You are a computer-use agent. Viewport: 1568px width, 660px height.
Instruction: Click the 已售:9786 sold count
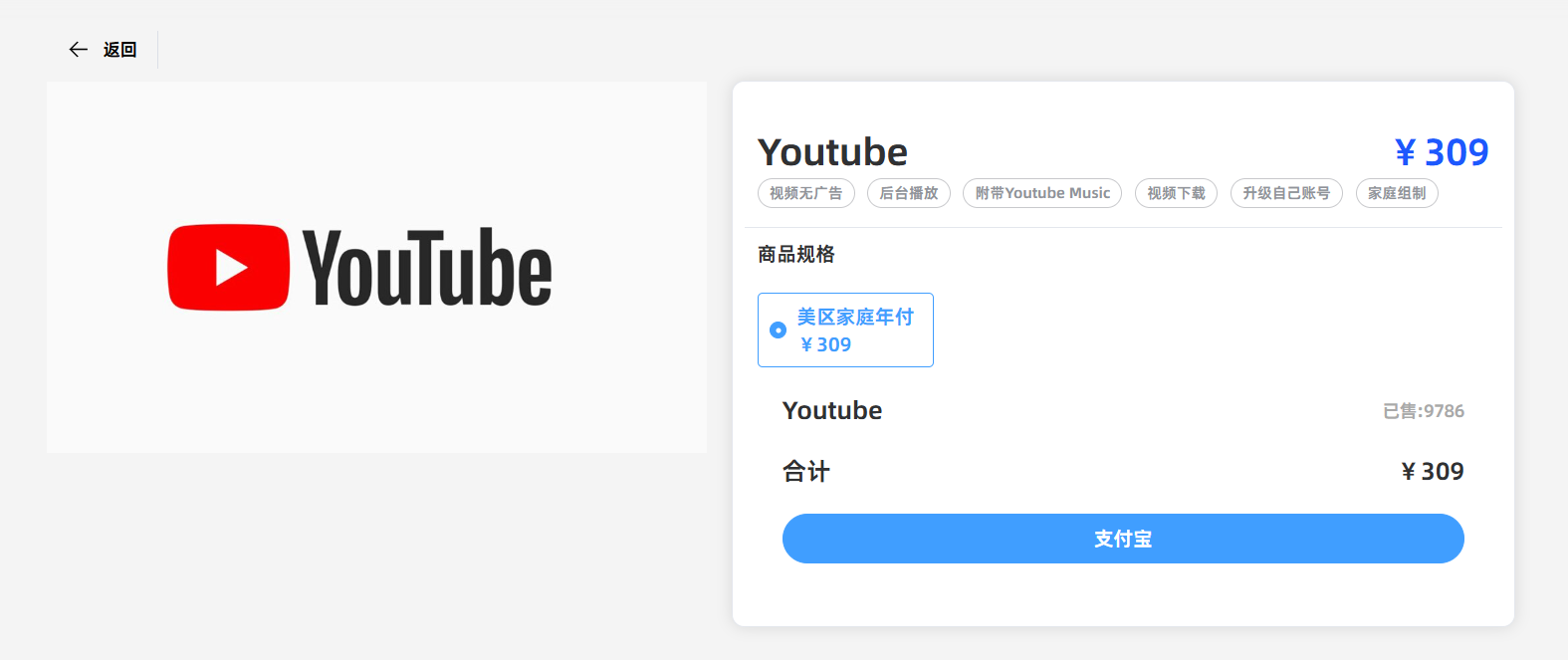click(1424, 411)
